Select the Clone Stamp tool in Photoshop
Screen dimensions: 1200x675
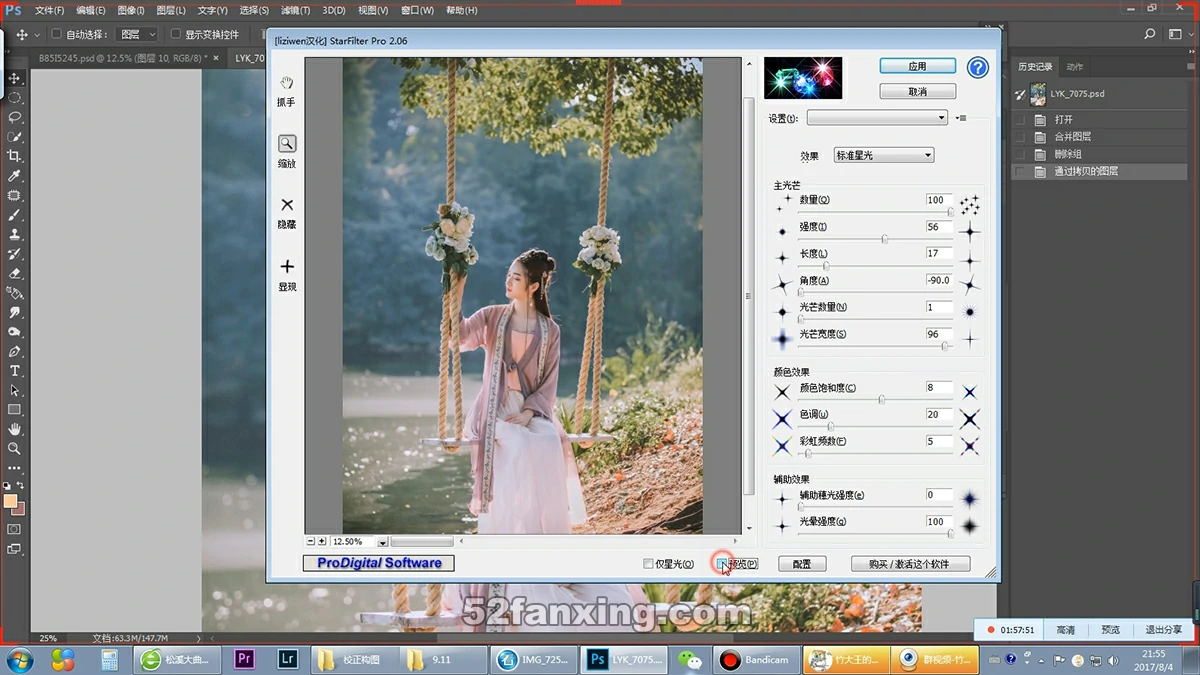click(14, 234)
